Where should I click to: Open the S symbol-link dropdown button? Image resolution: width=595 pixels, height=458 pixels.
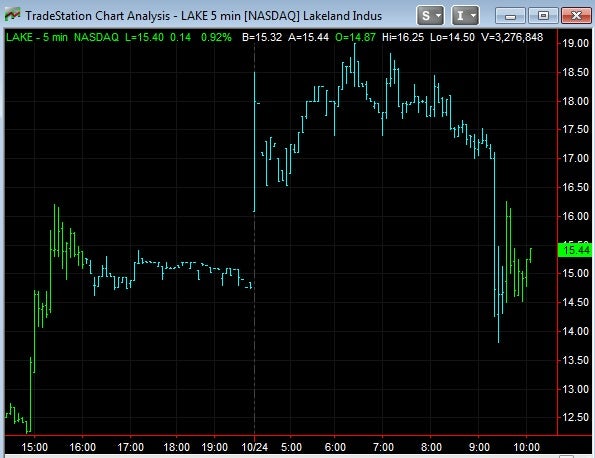[430, 16]
